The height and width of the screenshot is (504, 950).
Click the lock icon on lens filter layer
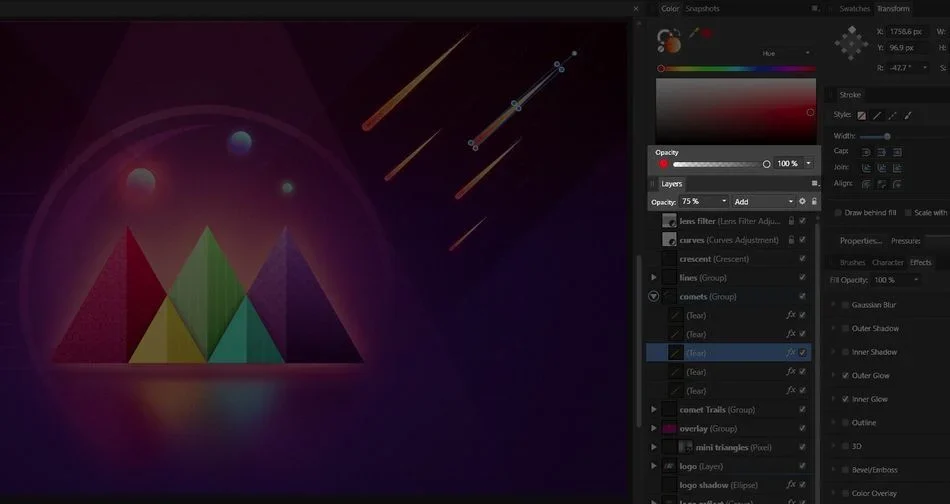(791, 221)
